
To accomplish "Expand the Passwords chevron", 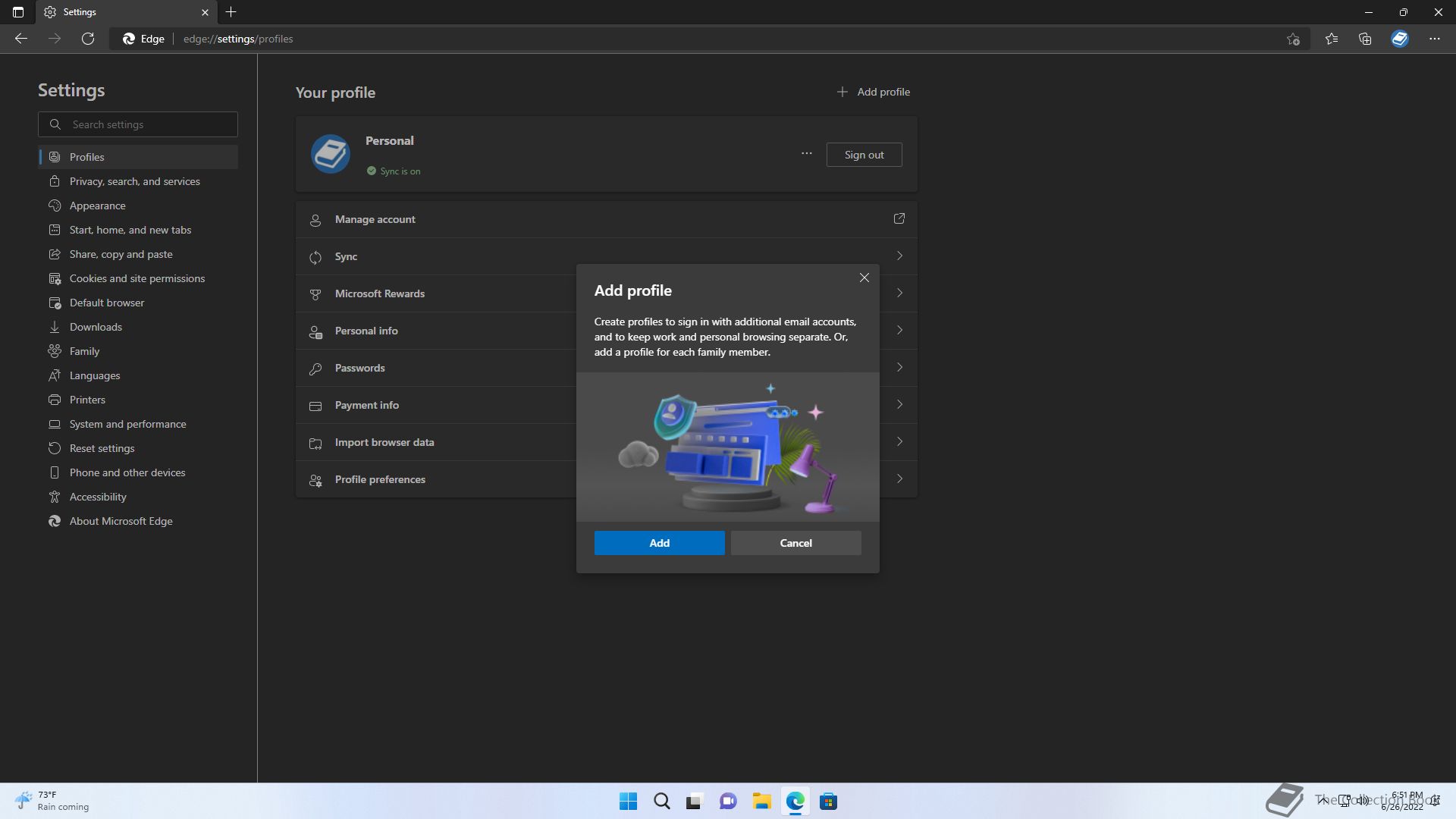I will click(x=899, y=368).
